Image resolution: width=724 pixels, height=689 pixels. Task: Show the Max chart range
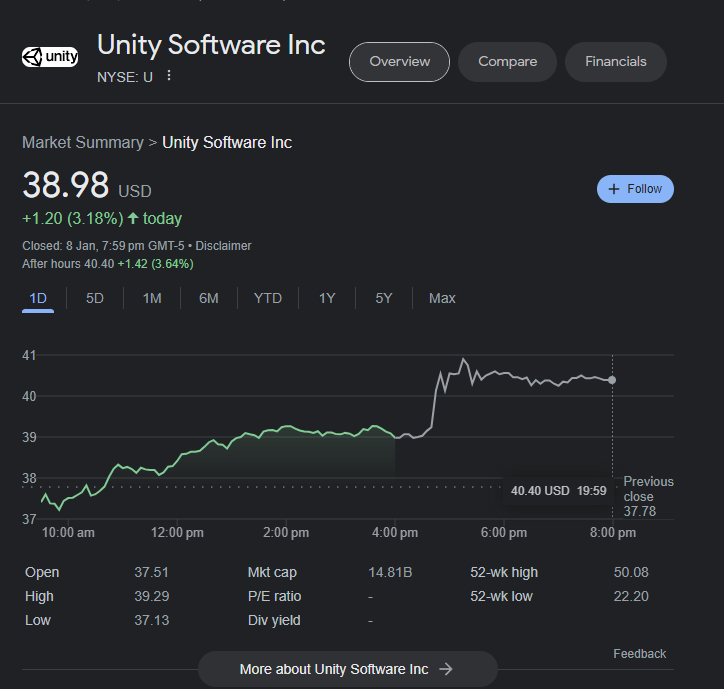[442, 298]
